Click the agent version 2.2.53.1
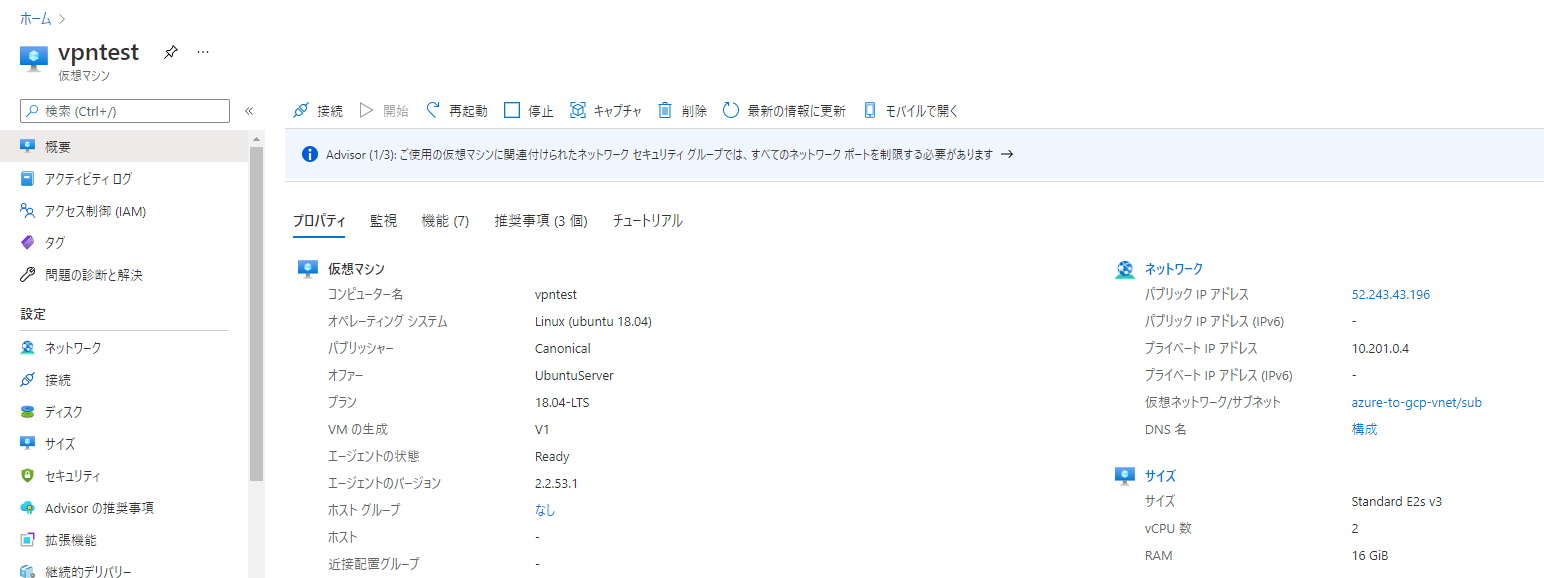Screen dimensions: 1544x578 [x=557, y=484]
